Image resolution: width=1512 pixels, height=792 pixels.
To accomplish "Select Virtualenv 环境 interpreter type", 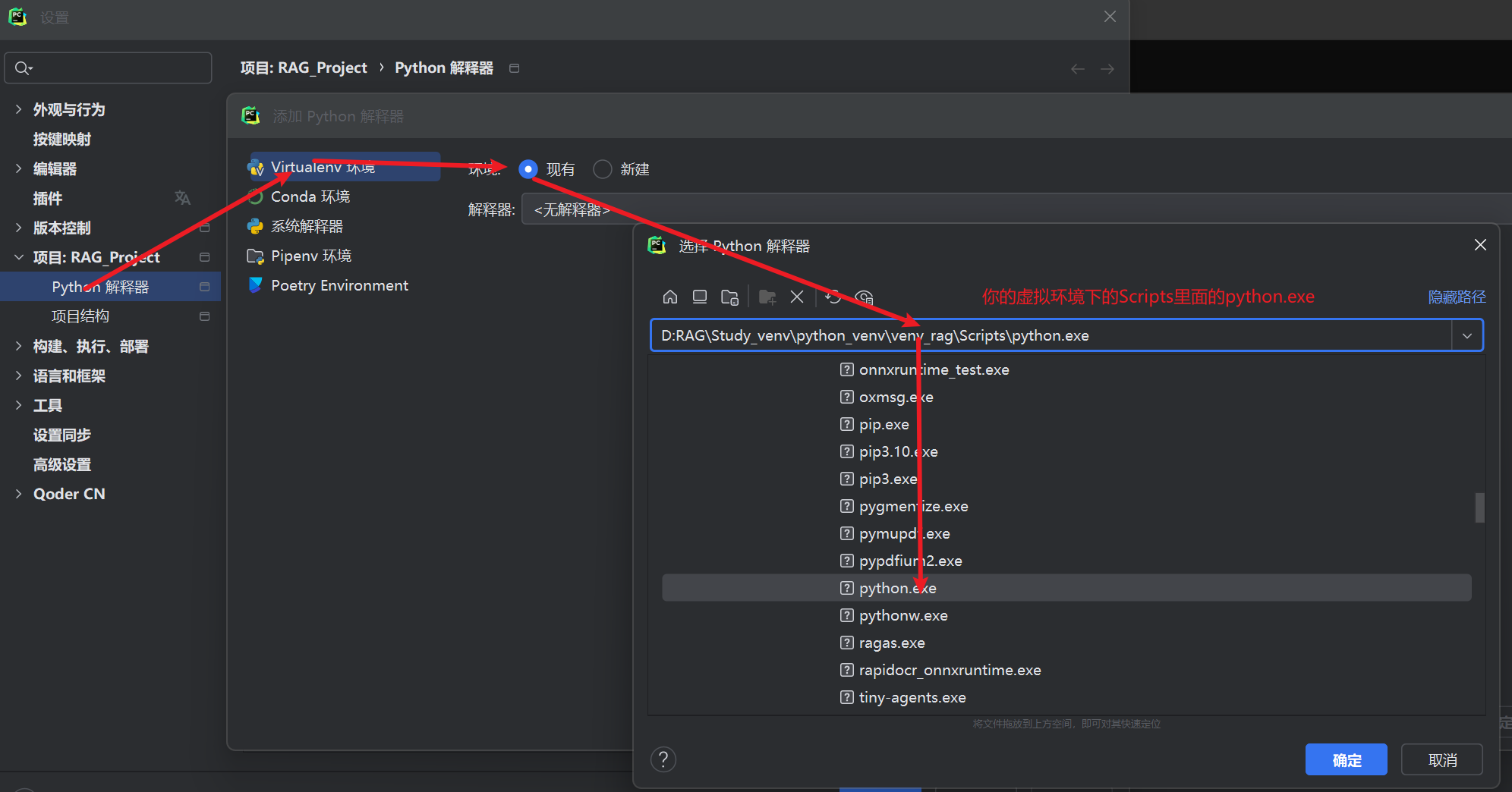I will coord(343,167).
